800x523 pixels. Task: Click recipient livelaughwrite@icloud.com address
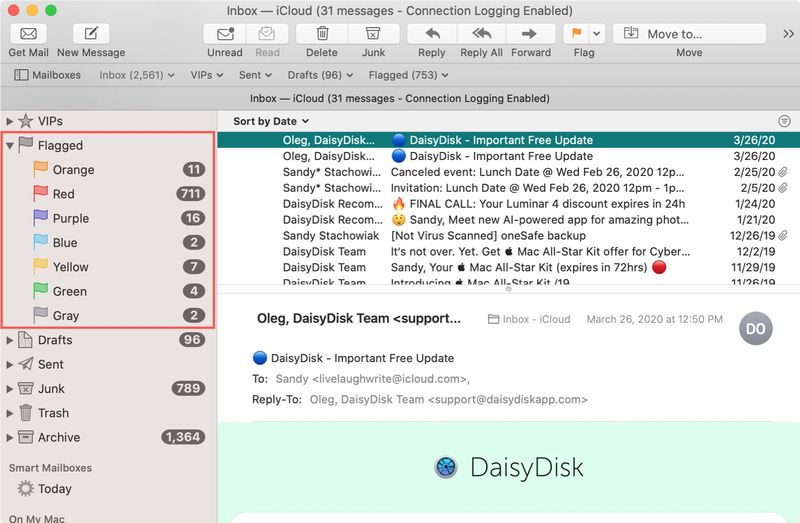coord(389,379)
